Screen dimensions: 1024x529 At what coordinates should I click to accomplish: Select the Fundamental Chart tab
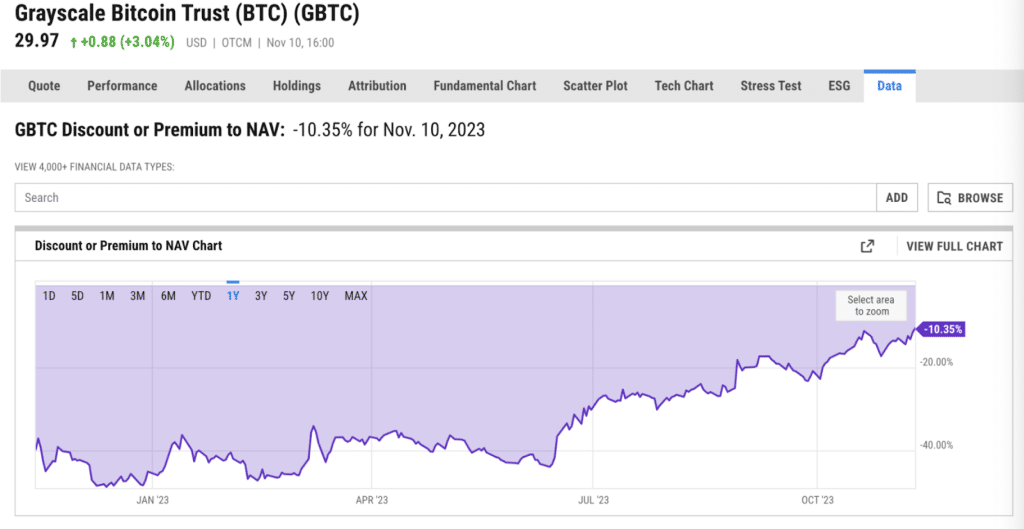click(484, 86)
